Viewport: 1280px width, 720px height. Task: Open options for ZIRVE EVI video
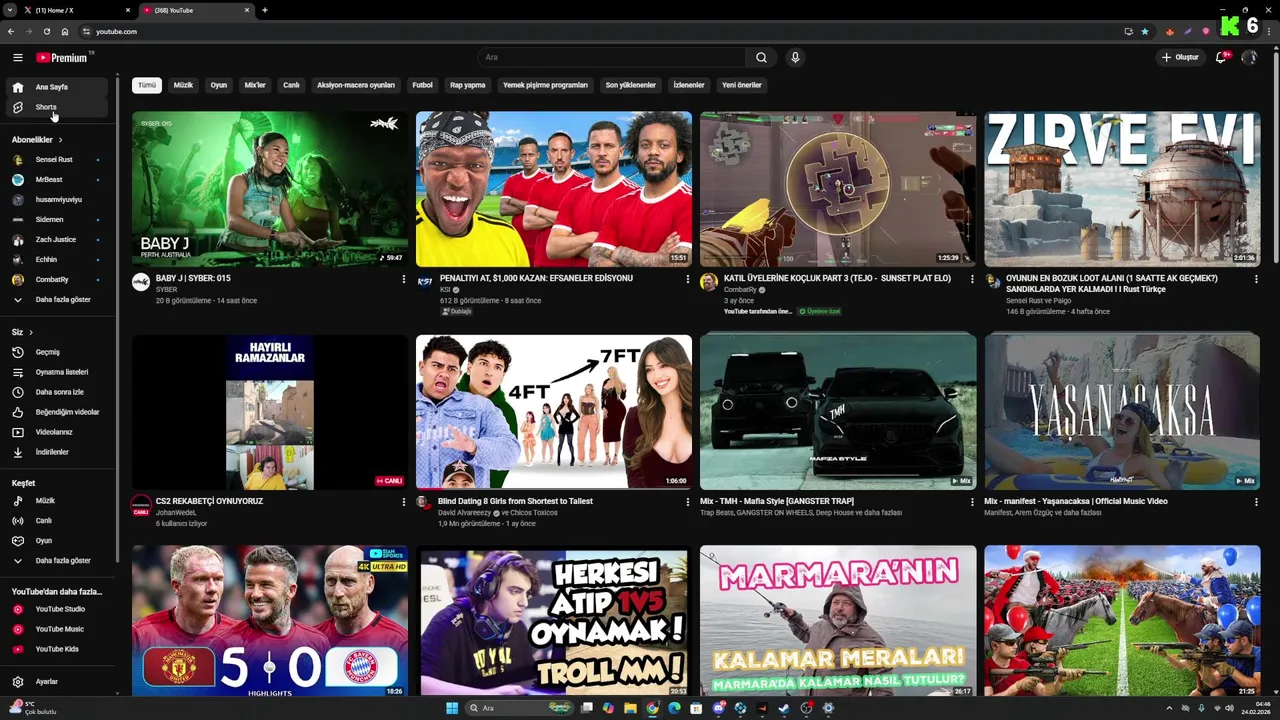tap(1256, 279)
